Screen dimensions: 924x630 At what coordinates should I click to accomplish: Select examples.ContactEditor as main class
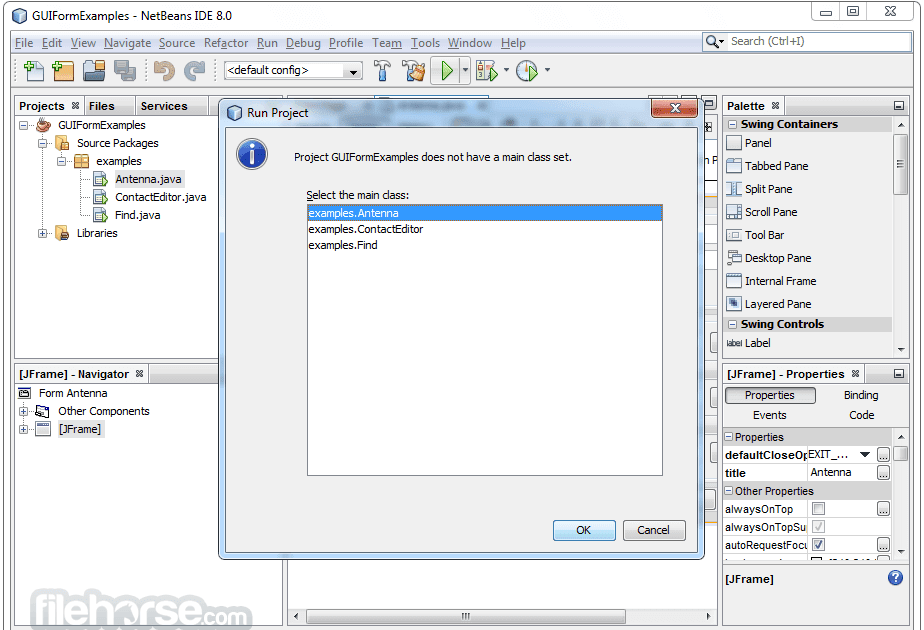point(484,229)
